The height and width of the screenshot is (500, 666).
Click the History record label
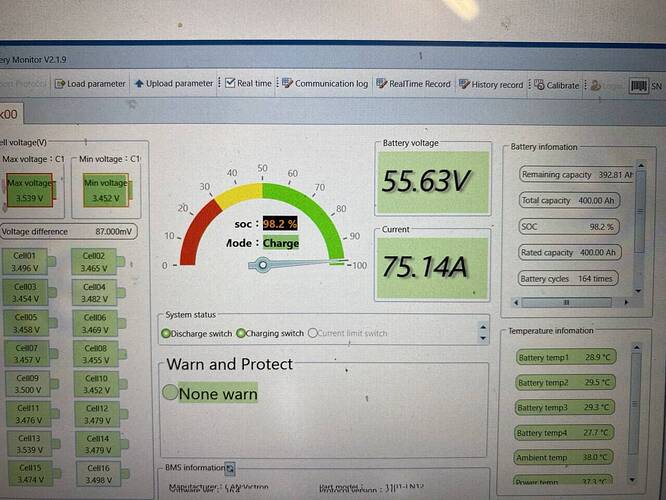click(x=497, y=85)
